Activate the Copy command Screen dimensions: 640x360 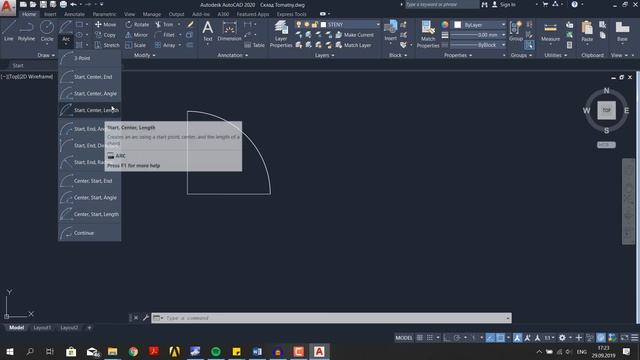tap(105, 35)
